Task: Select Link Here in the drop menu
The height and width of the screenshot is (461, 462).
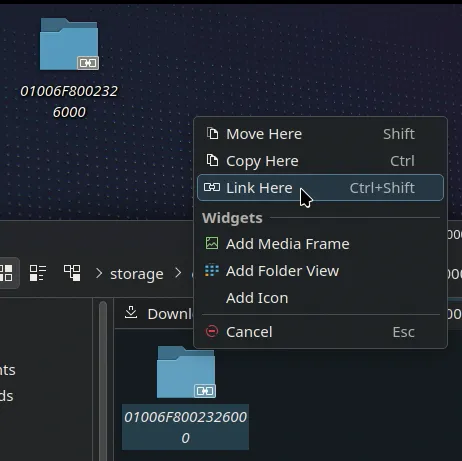Action: [x=320, y=188]
